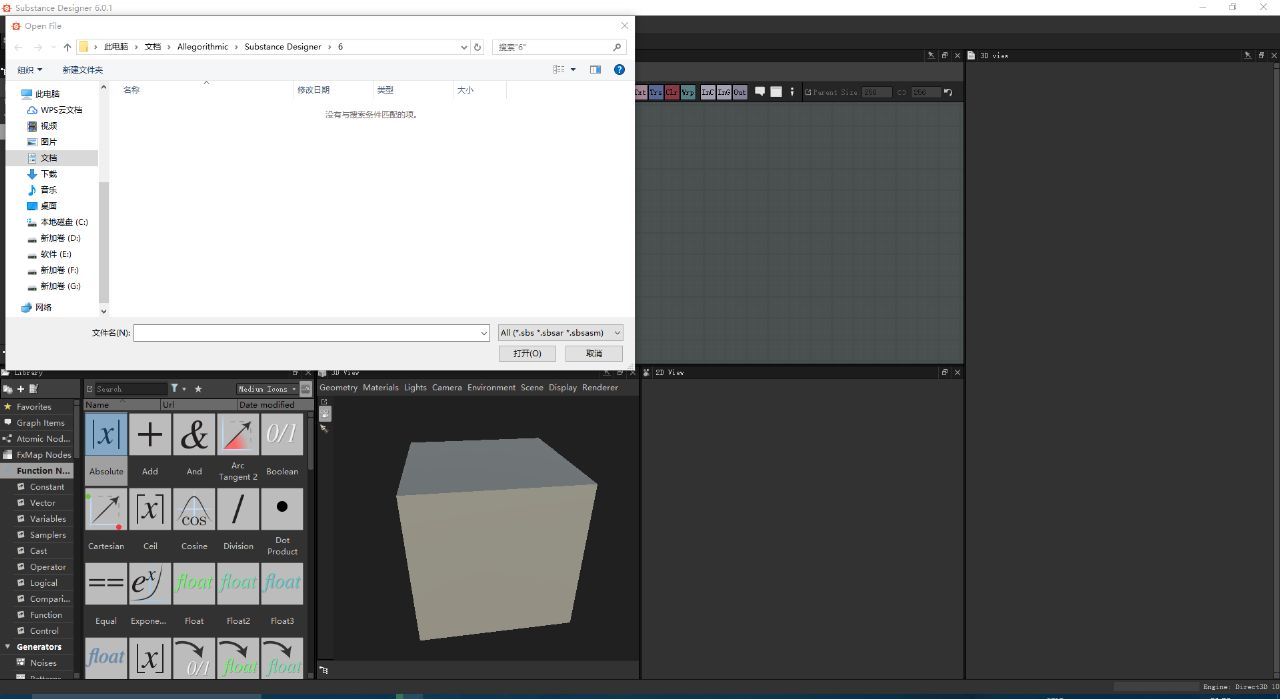Open help in the Open File dialog
The image size is (1280, 699).
619,70
